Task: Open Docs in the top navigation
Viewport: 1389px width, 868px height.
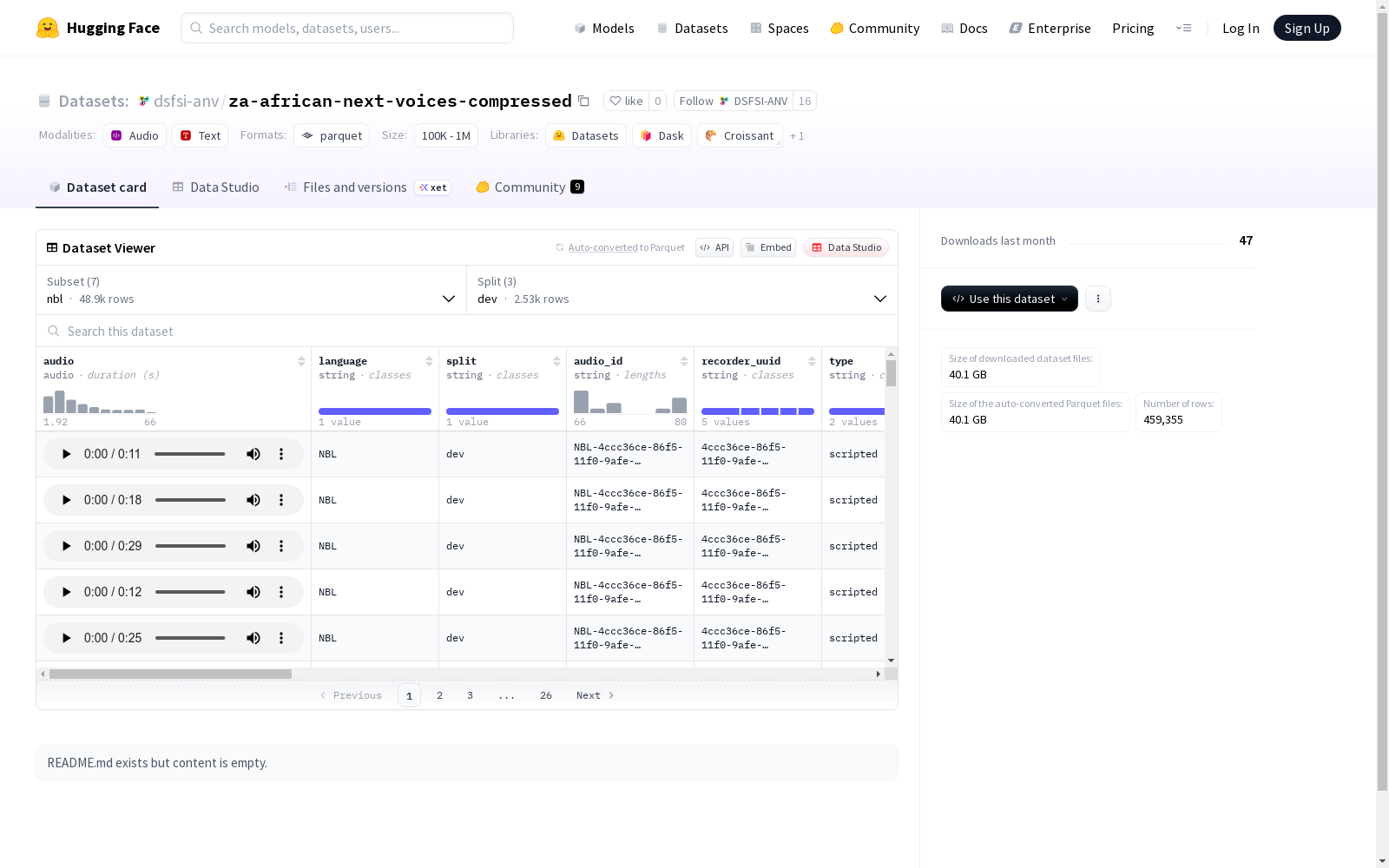Action: (964, 28)
